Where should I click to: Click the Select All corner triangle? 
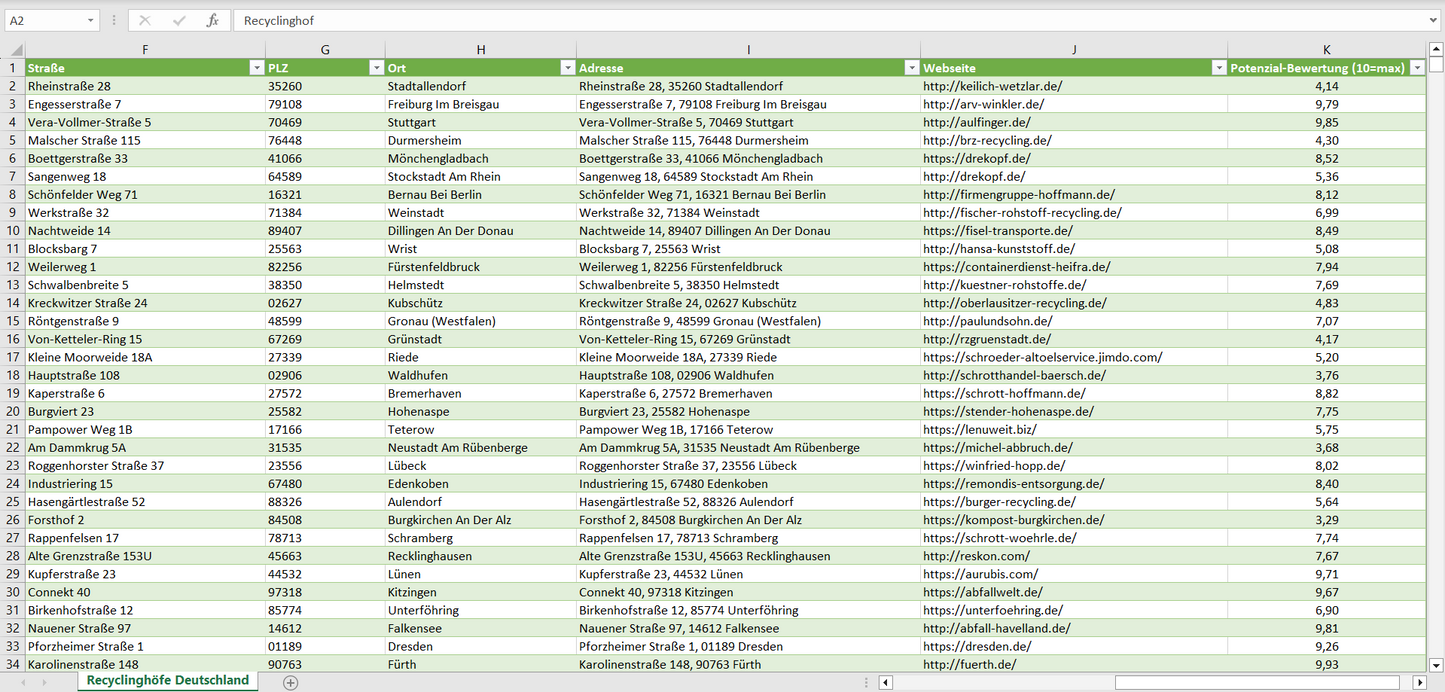(x=14, y=50)
